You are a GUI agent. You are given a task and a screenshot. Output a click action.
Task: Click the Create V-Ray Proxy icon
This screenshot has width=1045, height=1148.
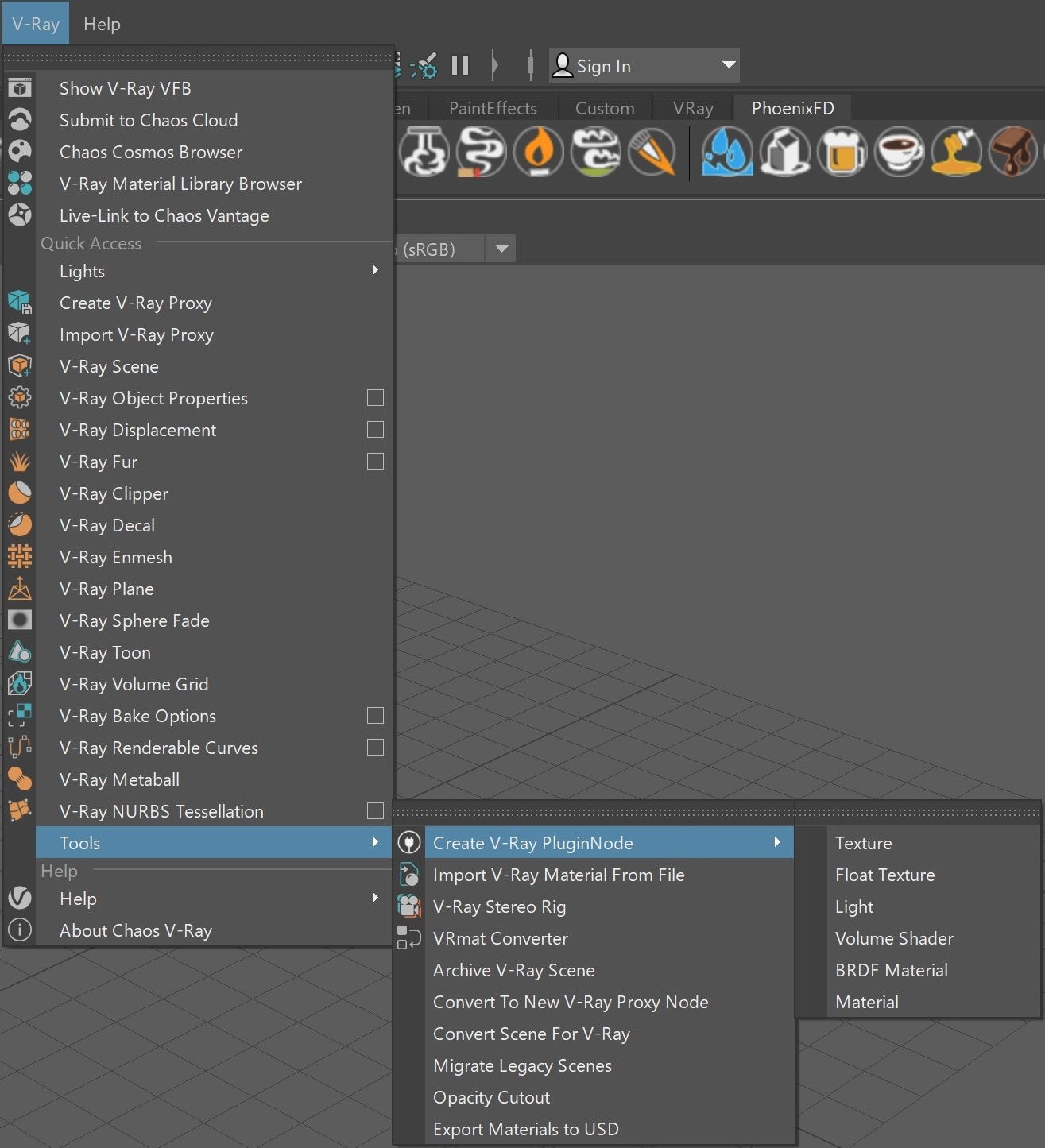pyautogui.click(x=20, y=303)
